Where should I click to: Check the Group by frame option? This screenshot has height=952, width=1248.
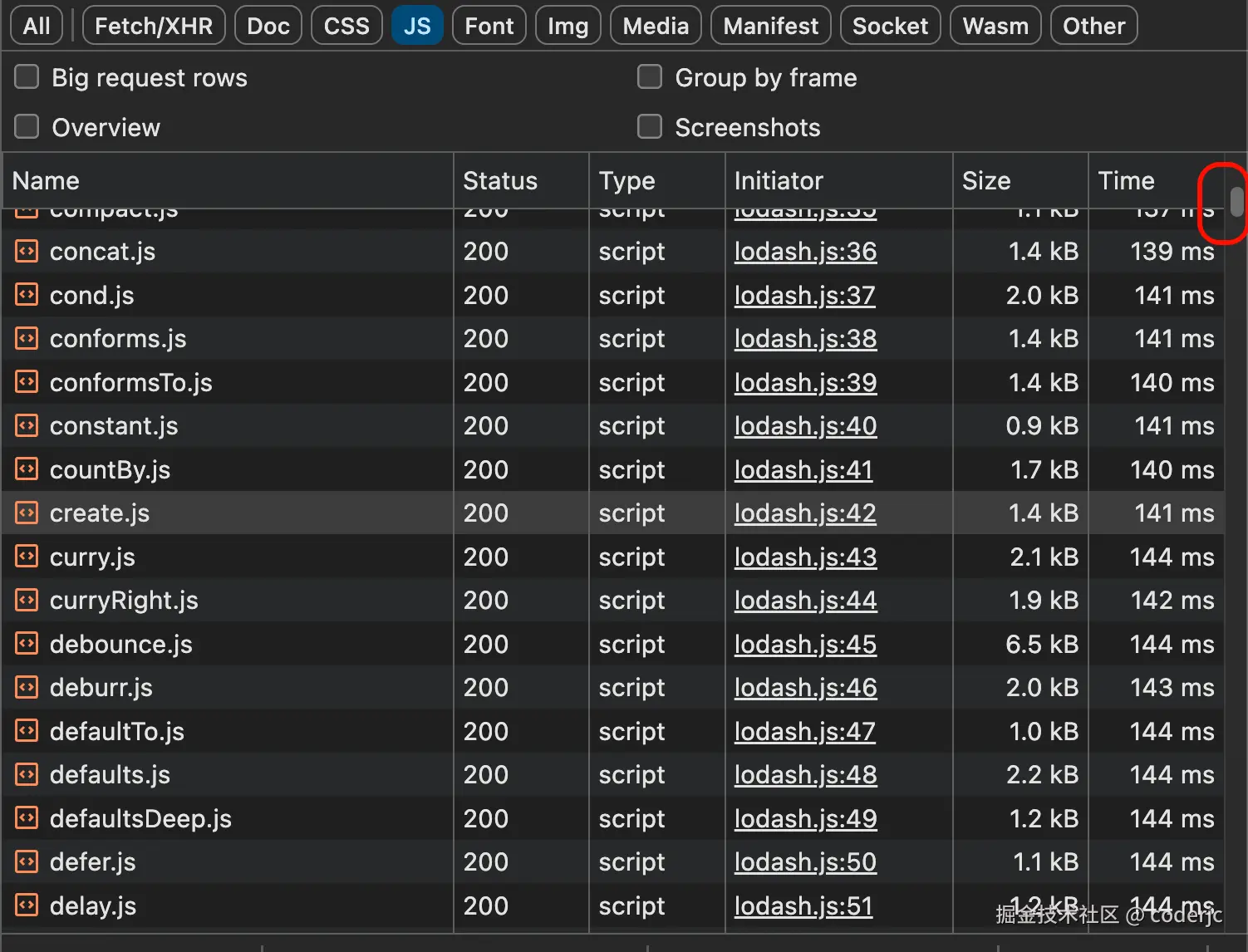[x=649, y=77]
